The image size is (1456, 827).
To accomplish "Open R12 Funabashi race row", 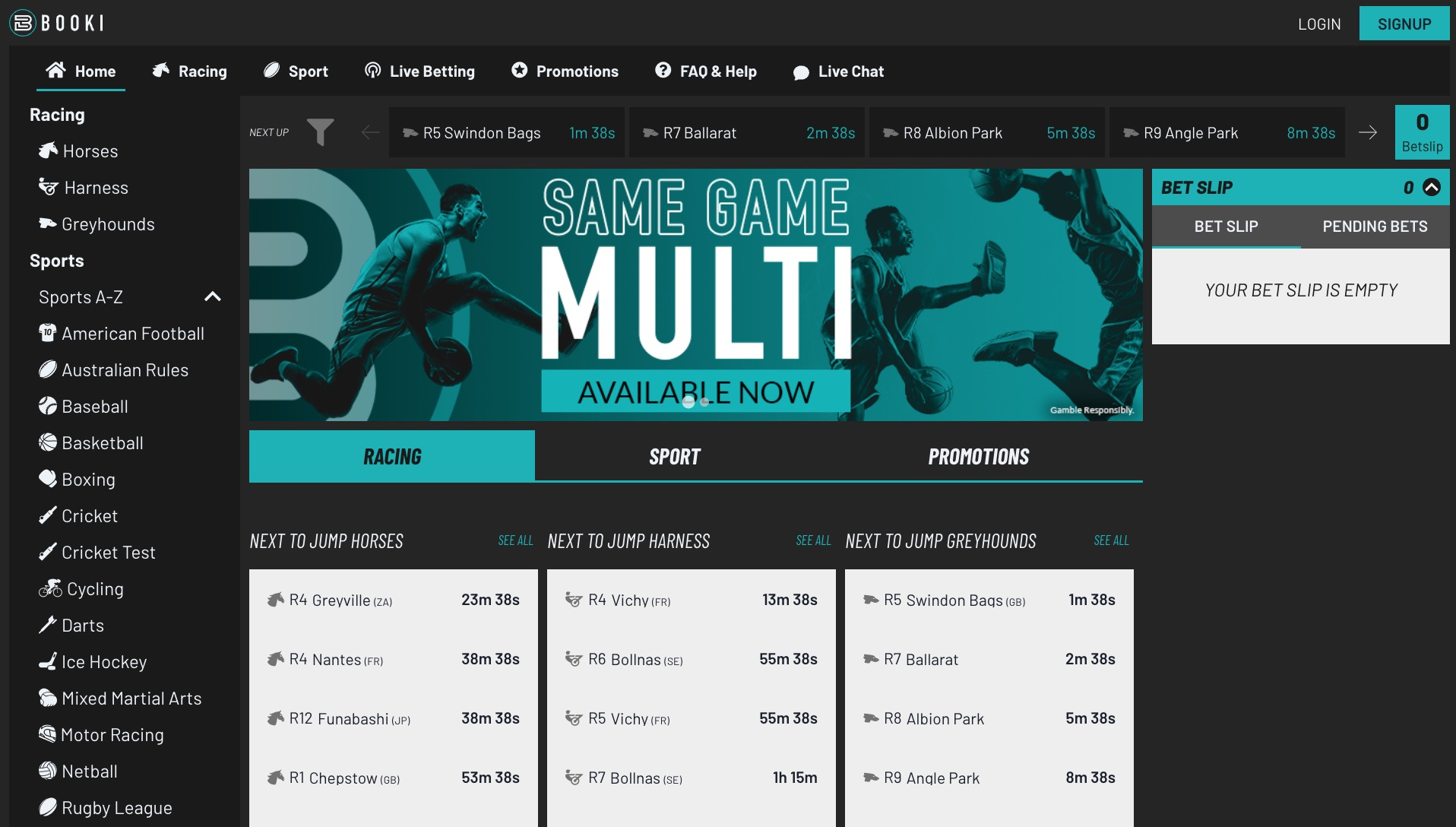I will tap(394, 718).
